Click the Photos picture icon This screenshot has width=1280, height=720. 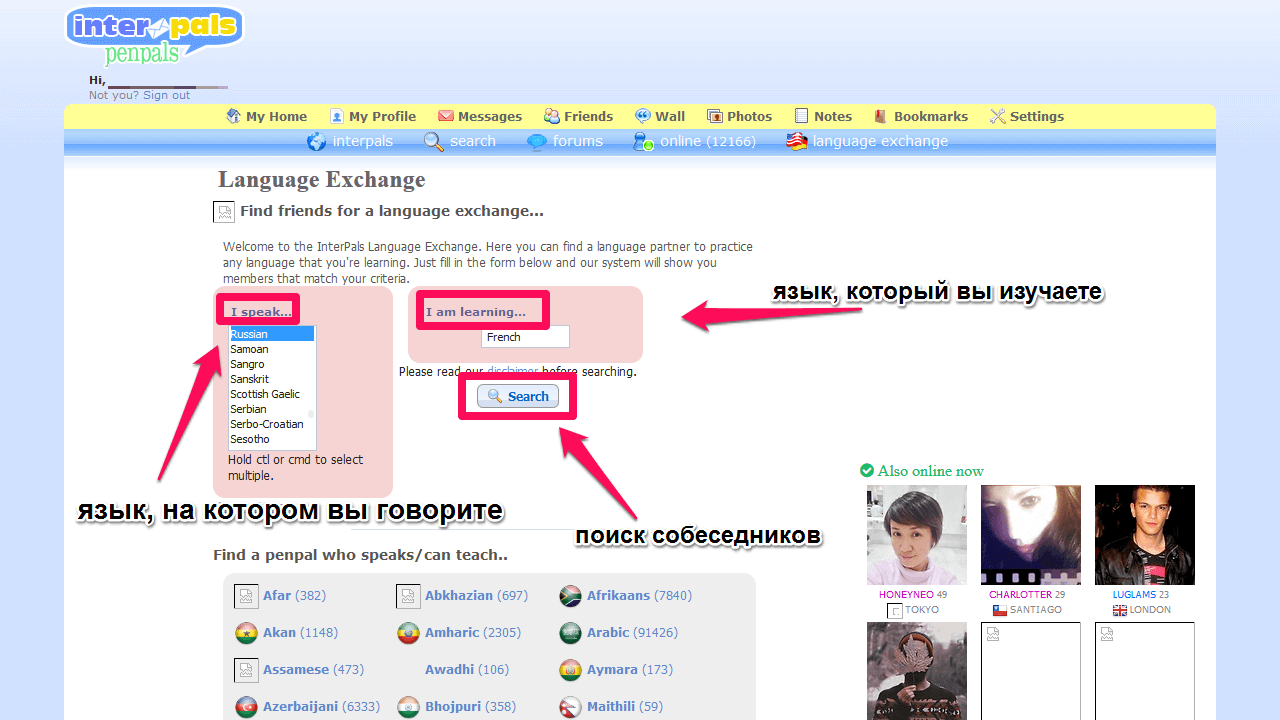715,116
